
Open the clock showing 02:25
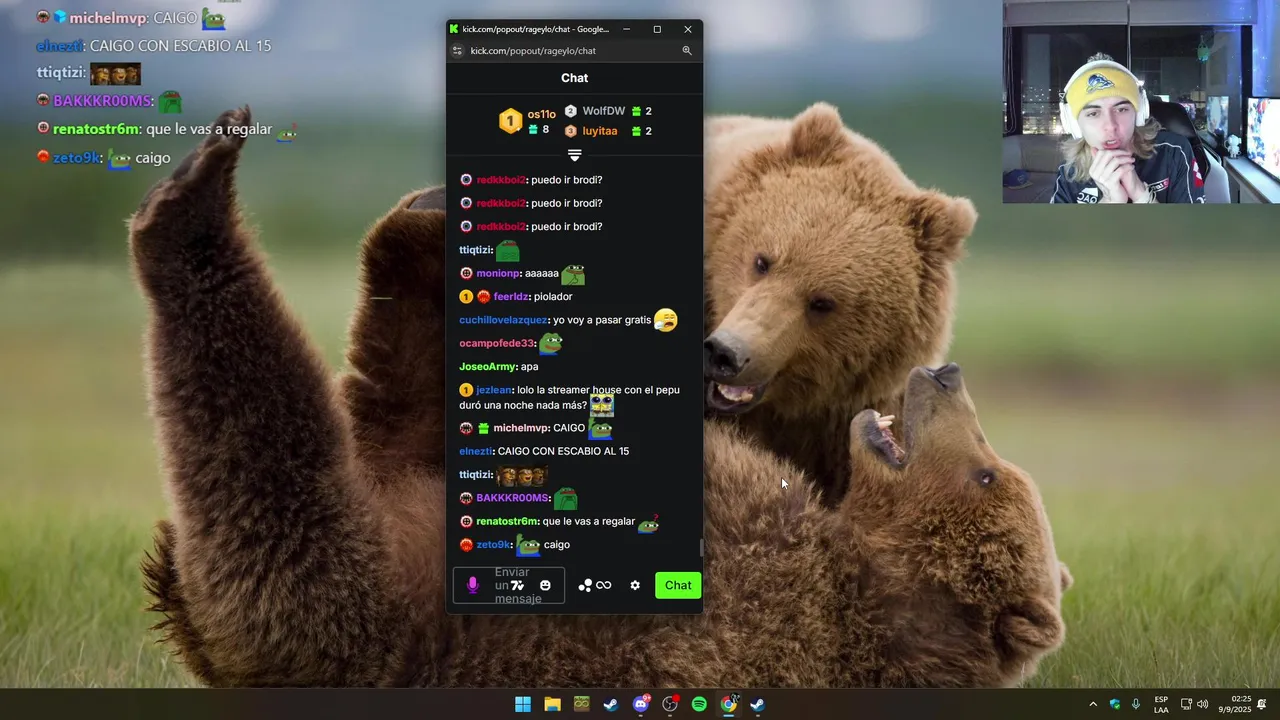(x=1234, y=704)
